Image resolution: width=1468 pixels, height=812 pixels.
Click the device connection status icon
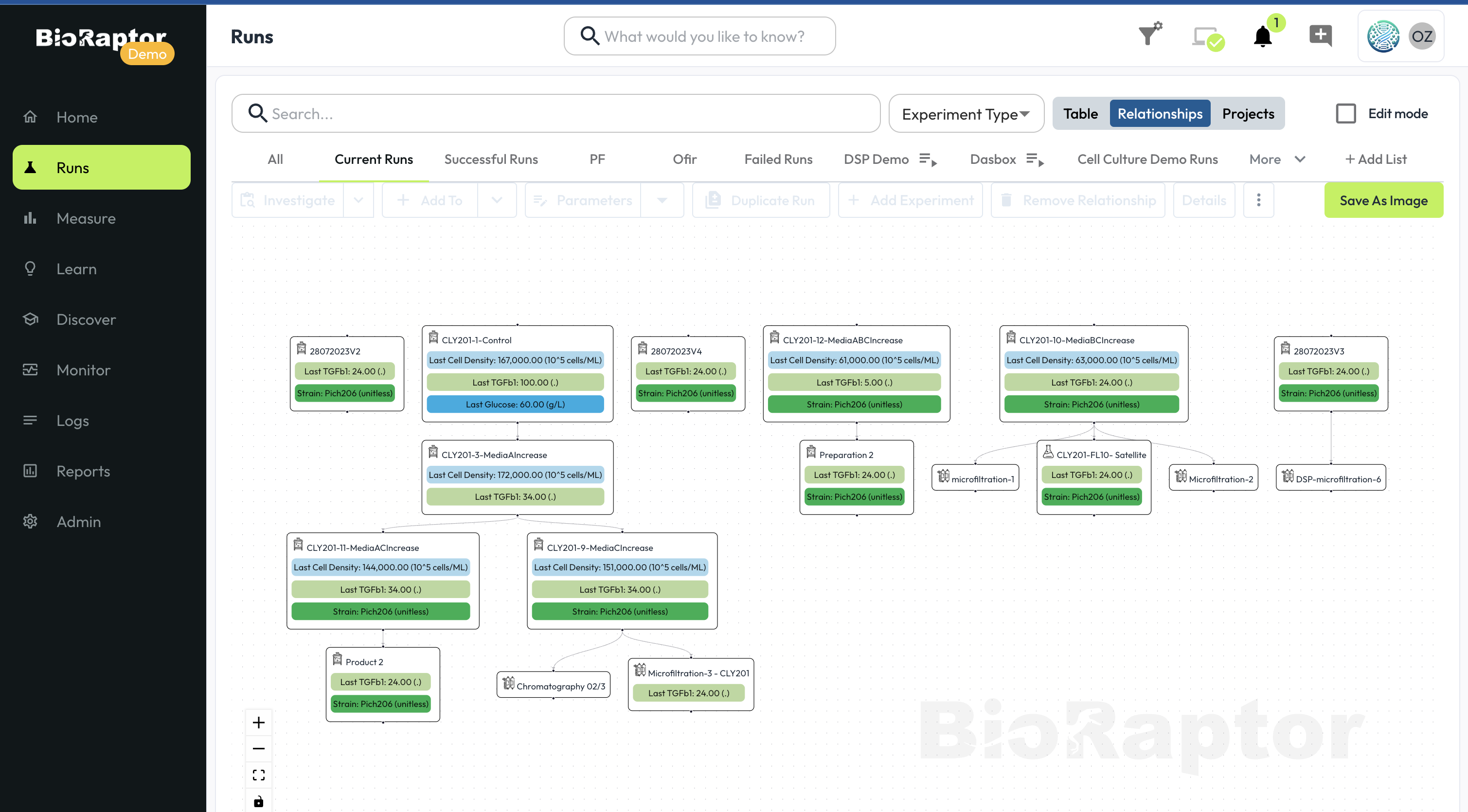coord(1207,38)
